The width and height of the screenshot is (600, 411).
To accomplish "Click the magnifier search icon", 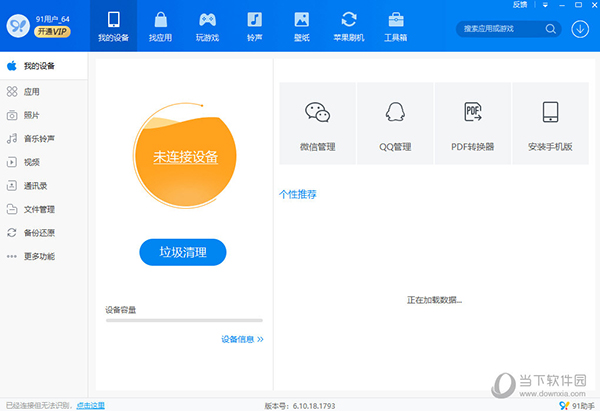I will (x=551, y=29).
